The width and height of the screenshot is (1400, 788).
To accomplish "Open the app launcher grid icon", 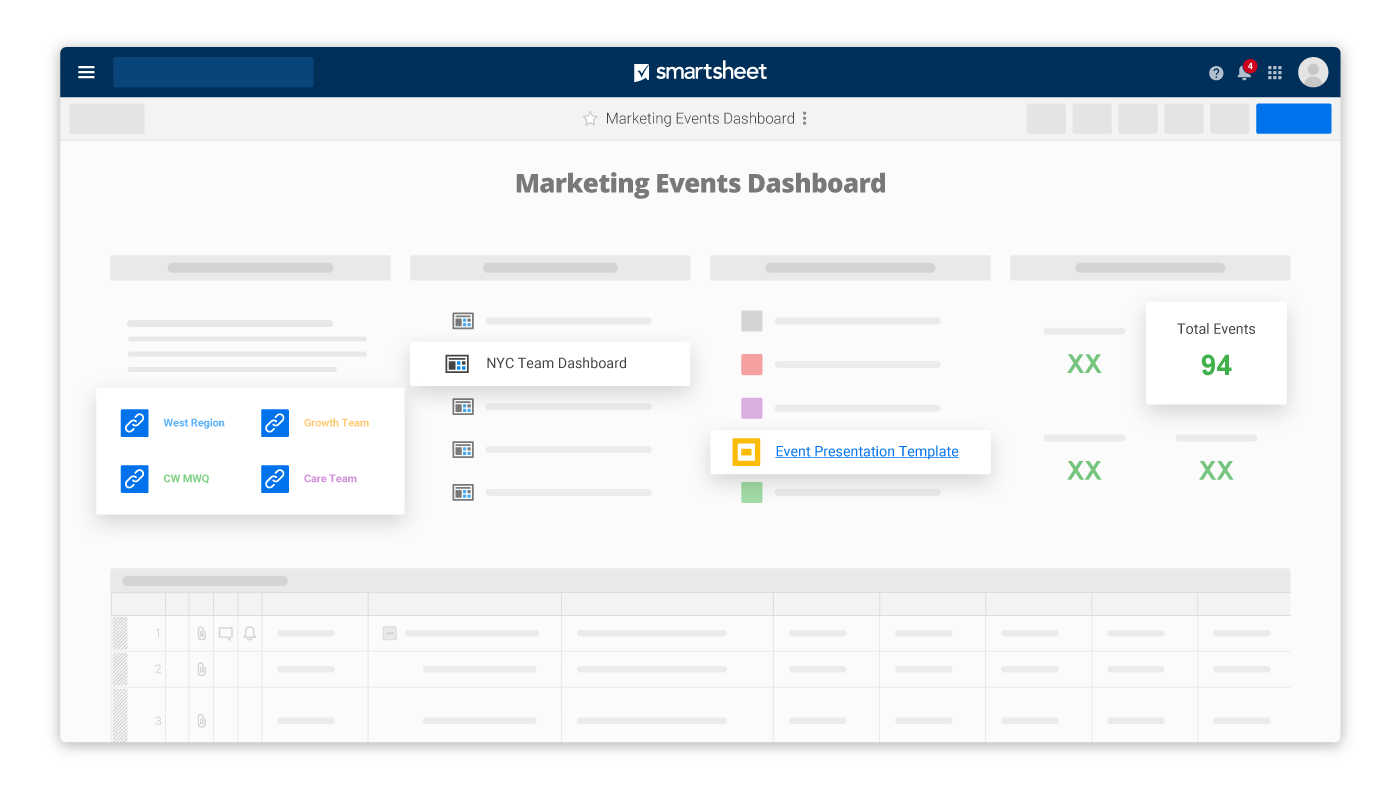I will 1275,73.
